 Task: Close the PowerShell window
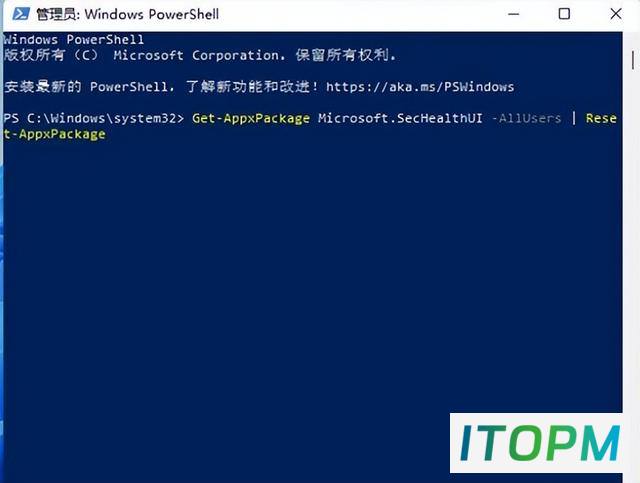coord(616,14)
